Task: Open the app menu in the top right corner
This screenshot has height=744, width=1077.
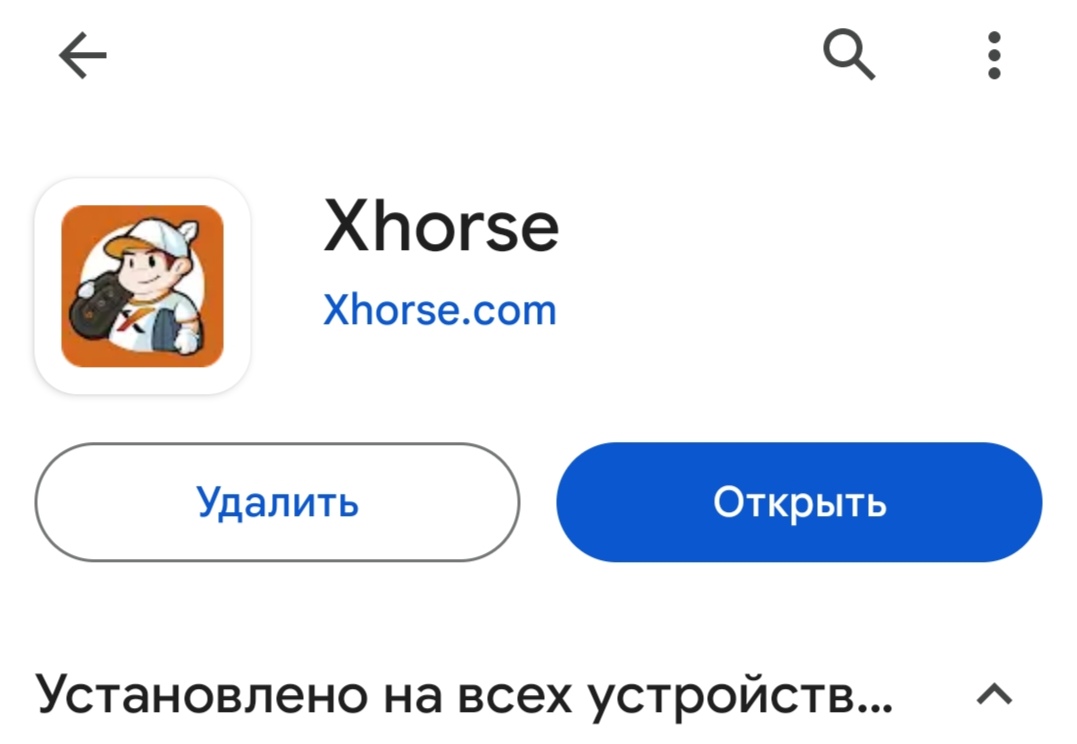Action: (x=994, y=55)
